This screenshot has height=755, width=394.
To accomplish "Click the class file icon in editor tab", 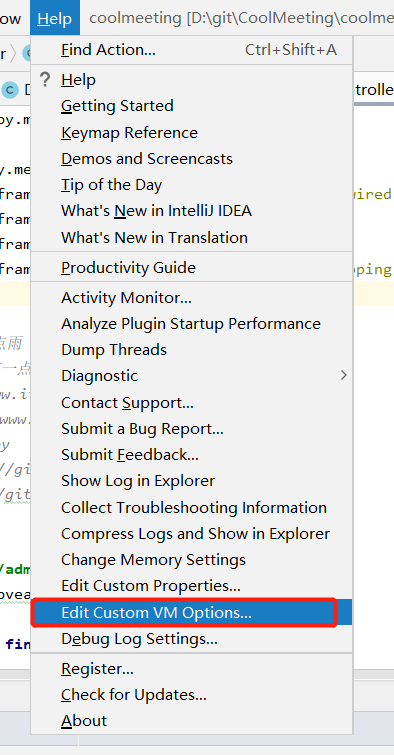I will click(10, 90).
